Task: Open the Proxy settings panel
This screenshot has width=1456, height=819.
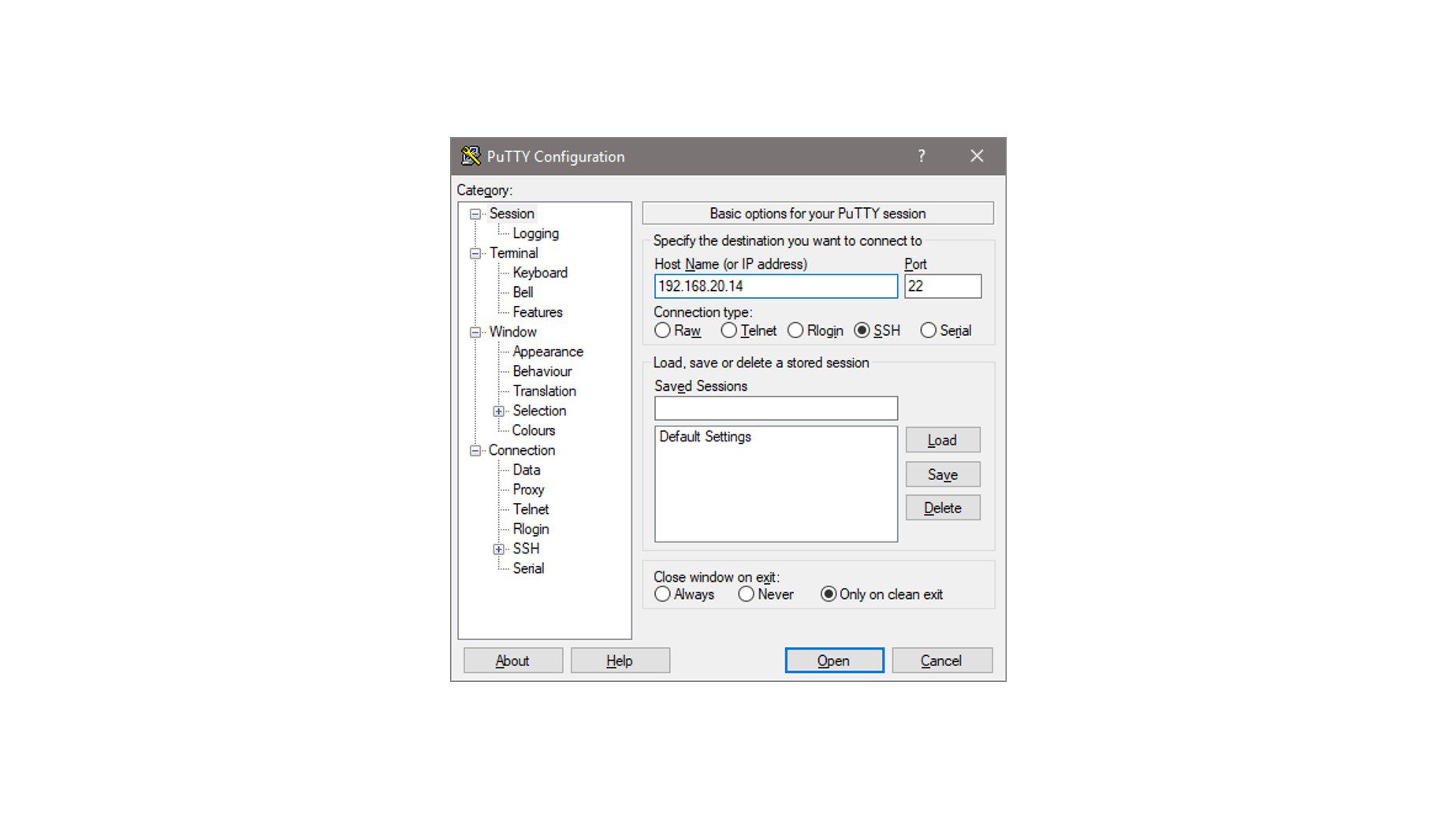Action: pos(528,490)
